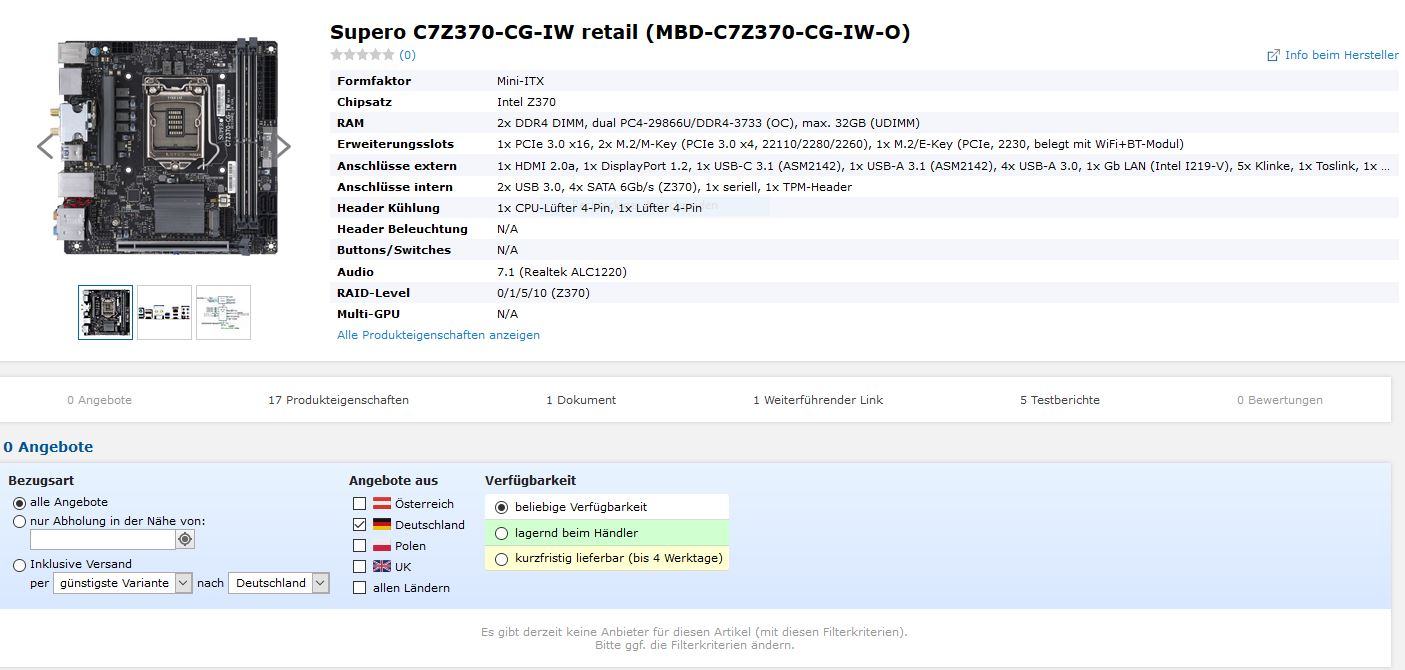
Task: Click the RAM specification value text
Action: point(708,123)
